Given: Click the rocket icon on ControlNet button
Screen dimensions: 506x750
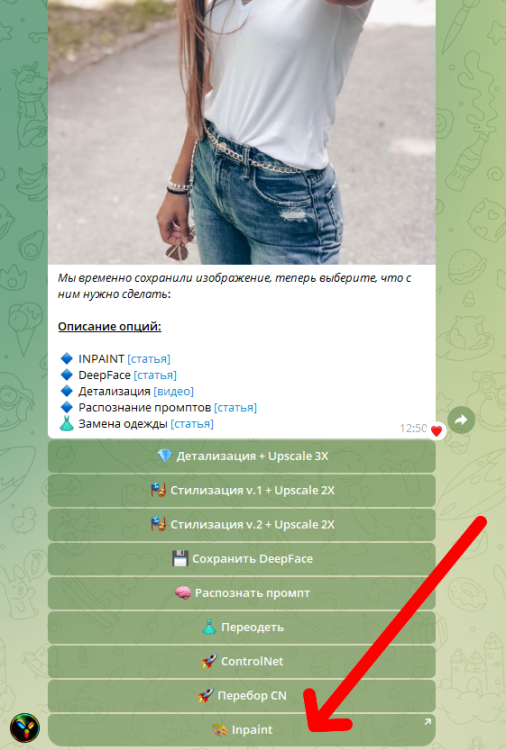Looking at the screenshot, I should pos(209,661).
